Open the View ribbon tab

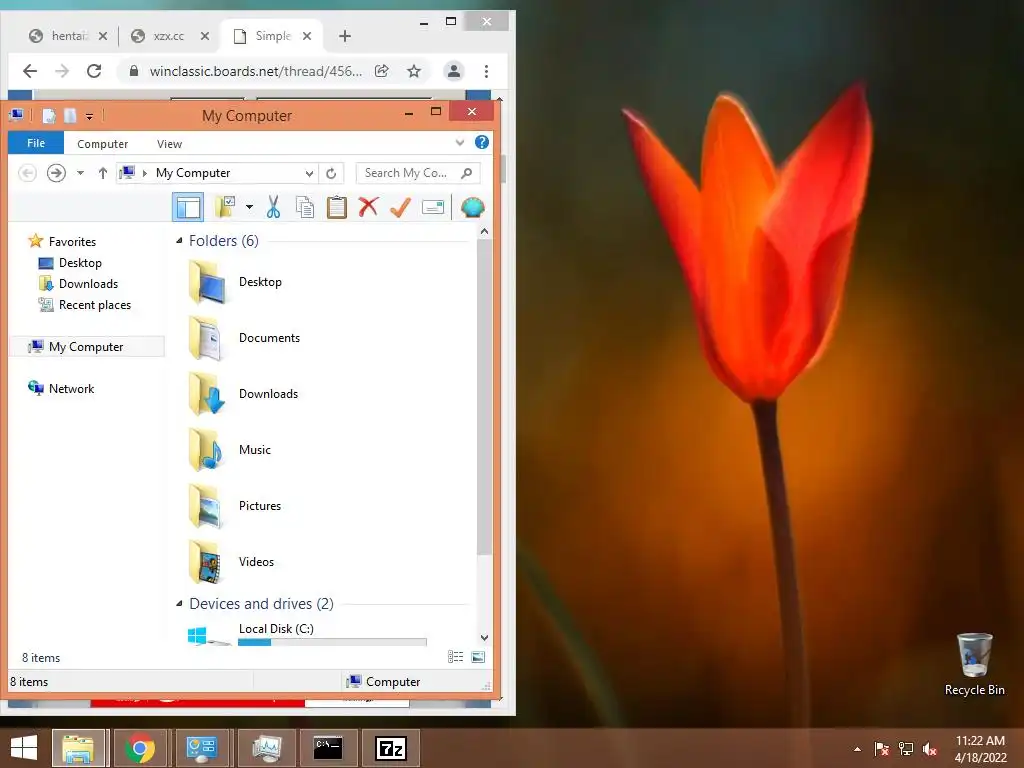pyautogui.click(x=169, y=144)
